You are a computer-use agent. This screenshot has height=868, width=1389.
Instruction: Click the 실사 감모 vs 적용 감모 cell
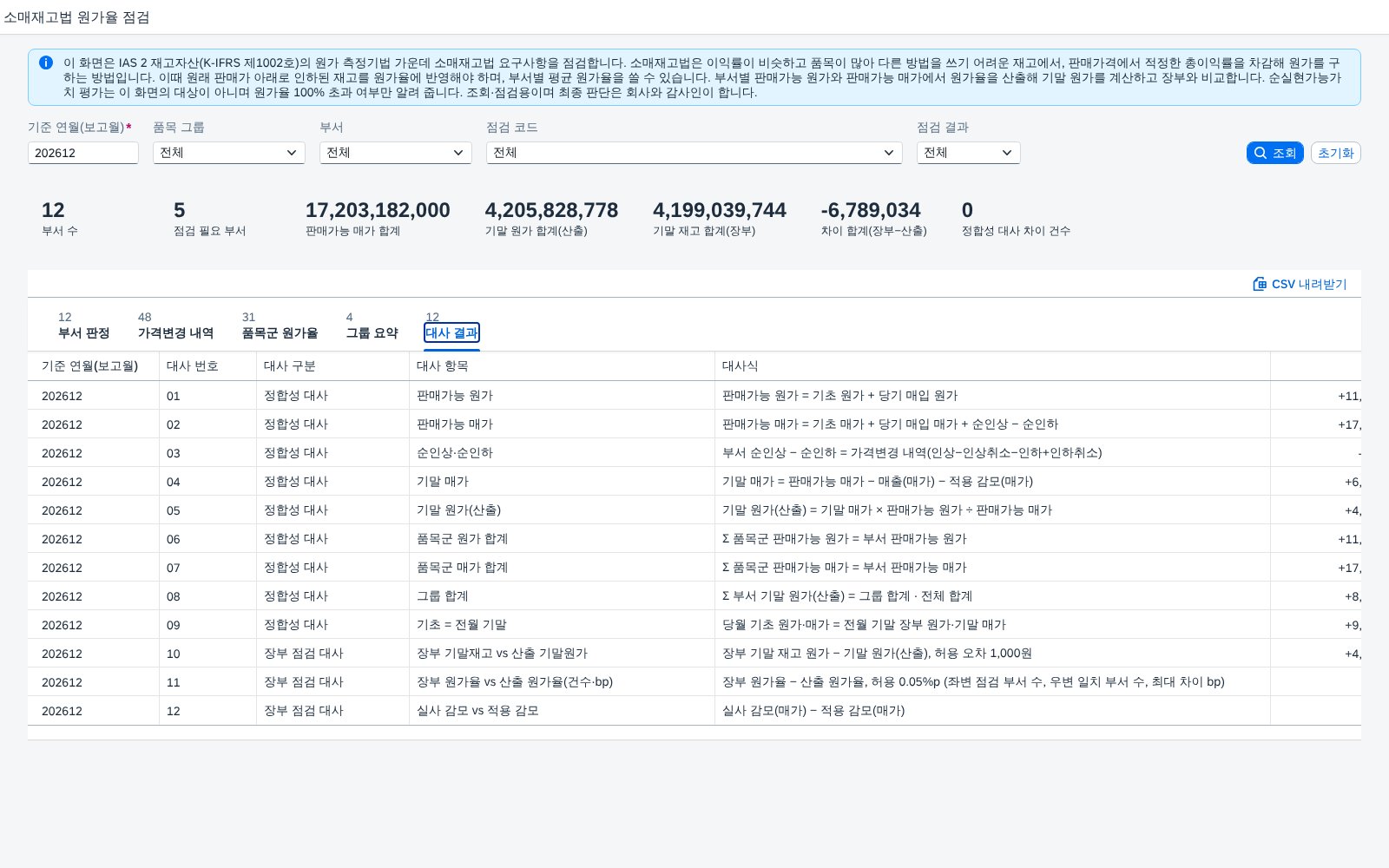click(x=563, y=711)
